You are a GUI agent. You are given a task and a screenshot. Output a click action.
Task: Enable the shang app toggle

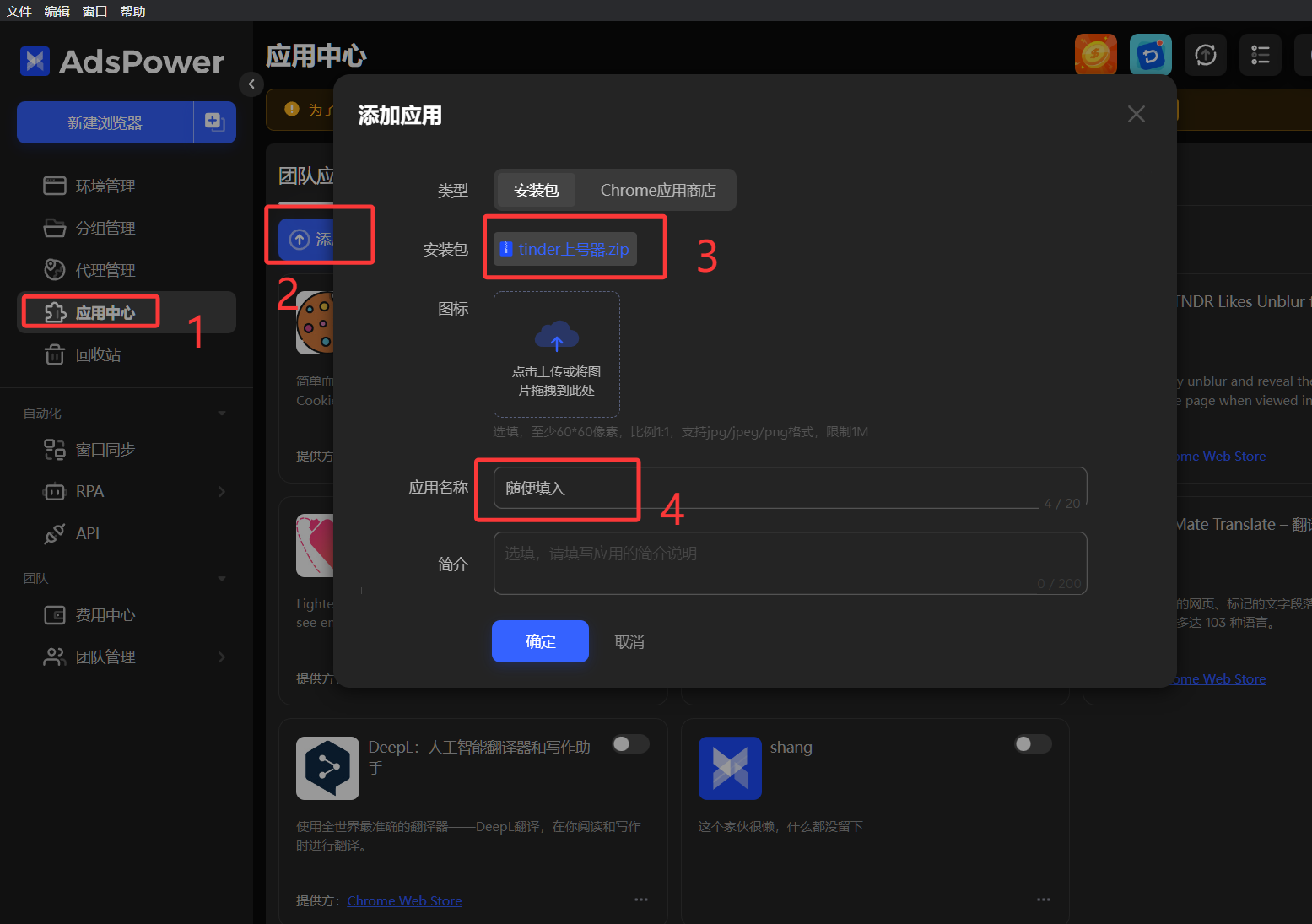tap(1033, 743)
